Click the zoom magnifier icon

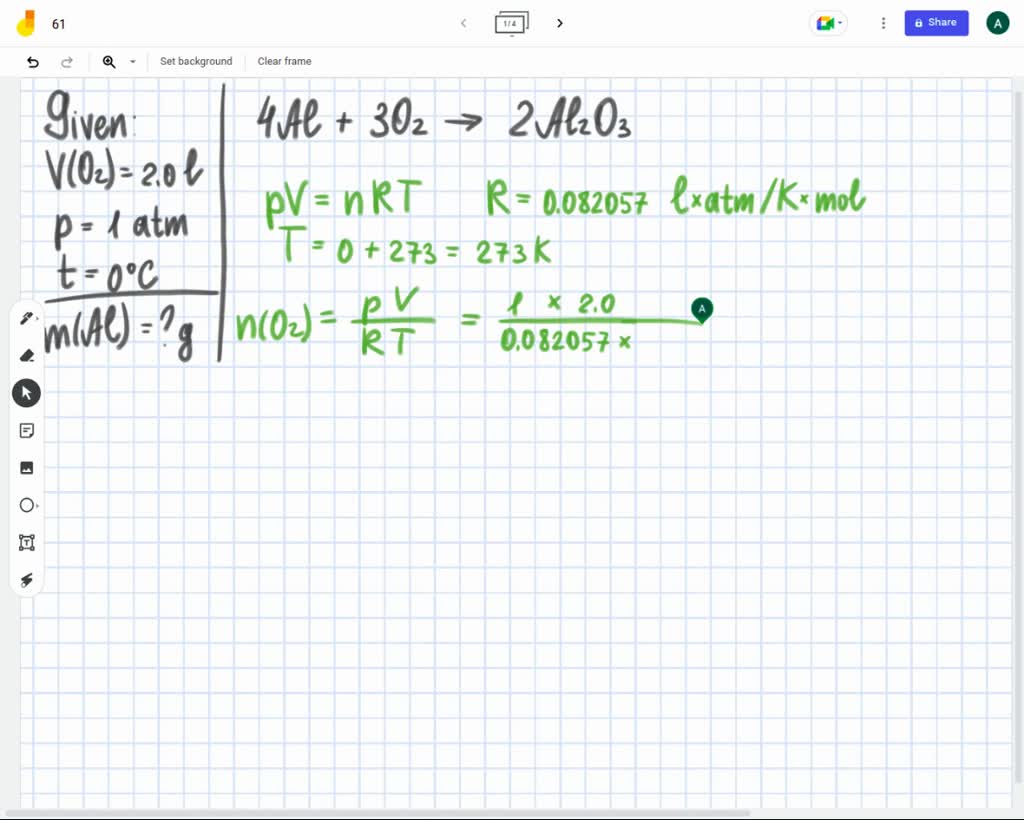(109, 61)
